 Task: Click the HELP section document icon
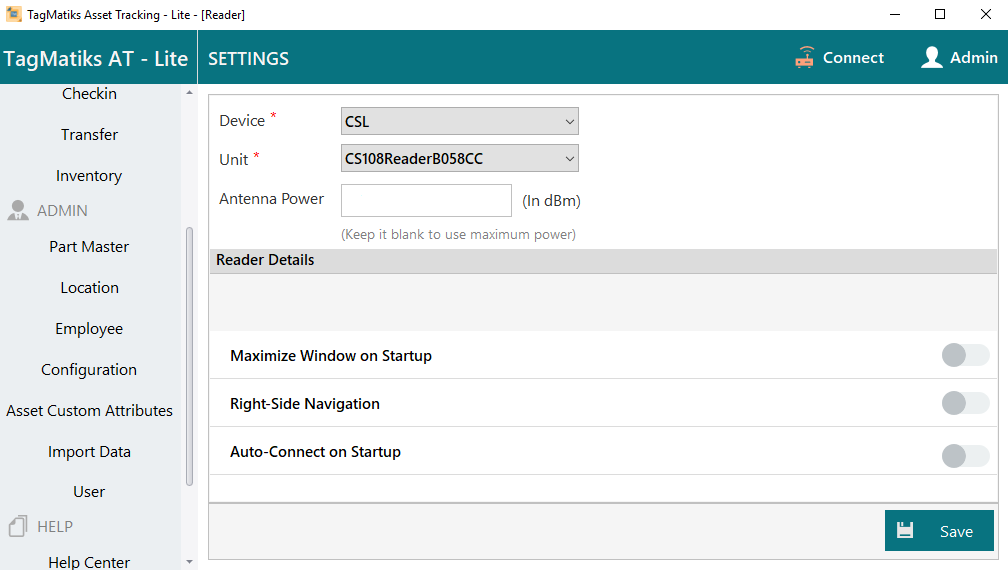(18, 526)
